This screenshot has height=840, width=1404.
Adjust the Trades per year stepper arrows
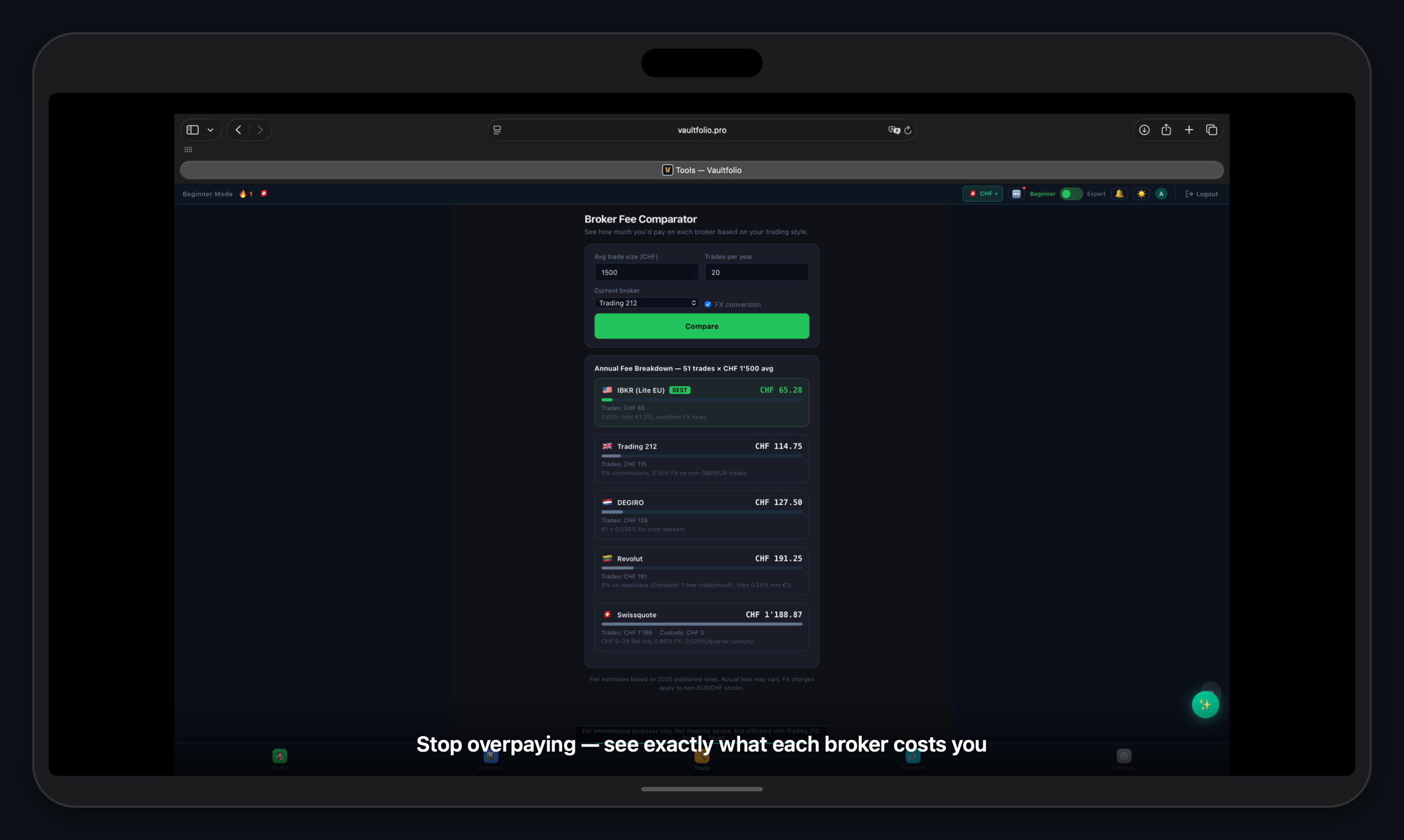(x=799, y=272)
